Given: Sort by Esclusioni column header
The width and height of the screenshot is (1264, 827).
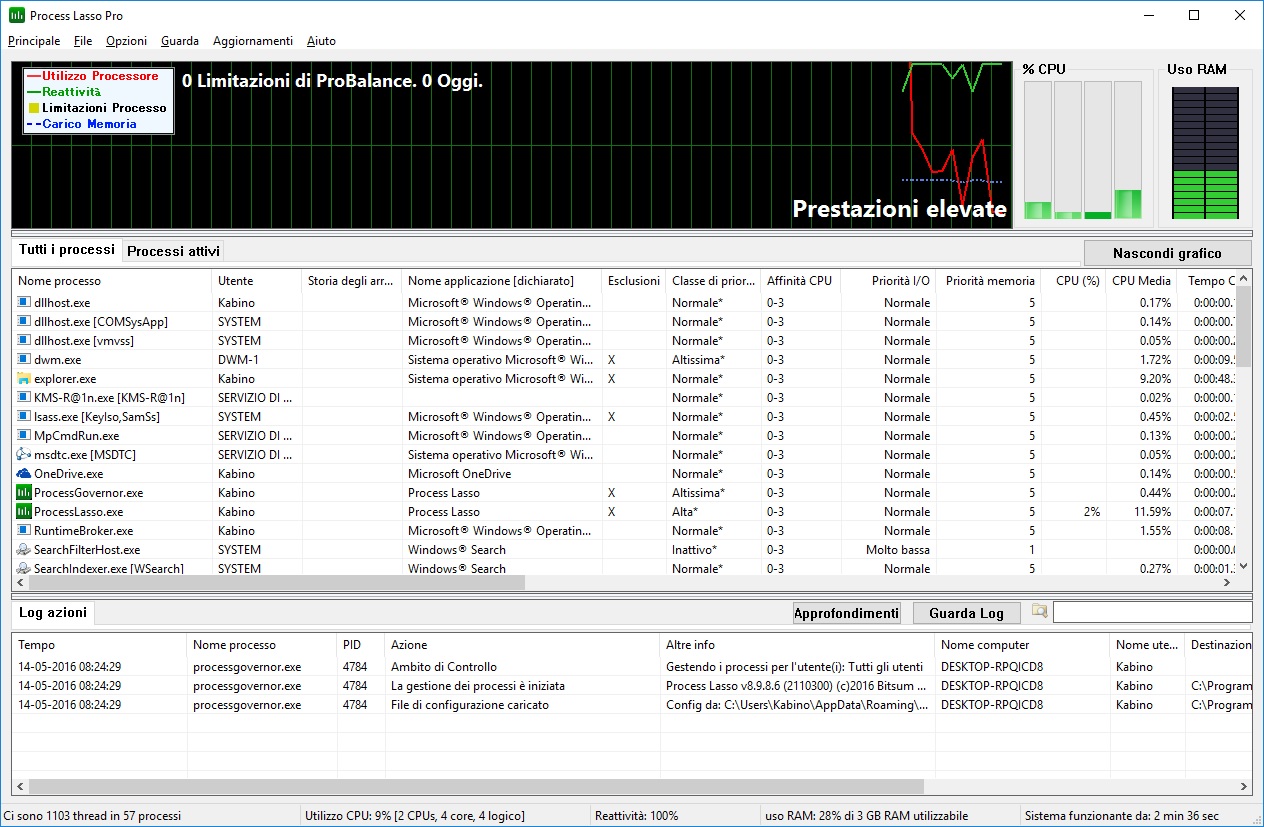Looking at the screenshot, I should [633, 281].
